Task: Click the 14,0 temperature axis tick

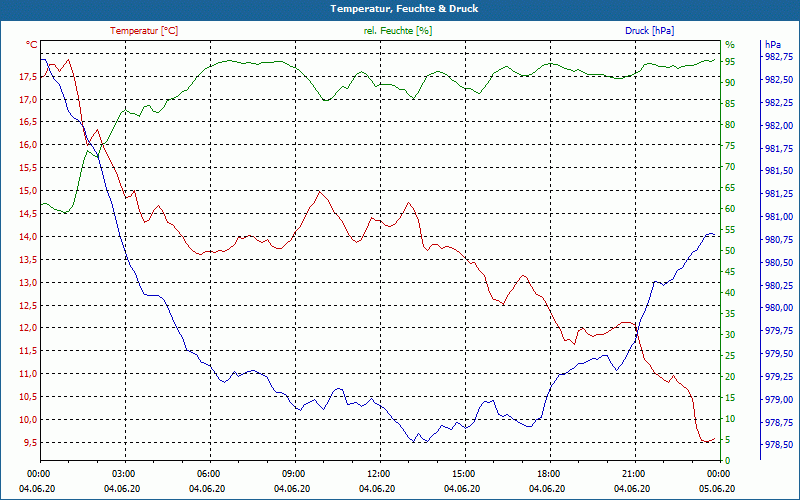Action: tap(28, 237)
